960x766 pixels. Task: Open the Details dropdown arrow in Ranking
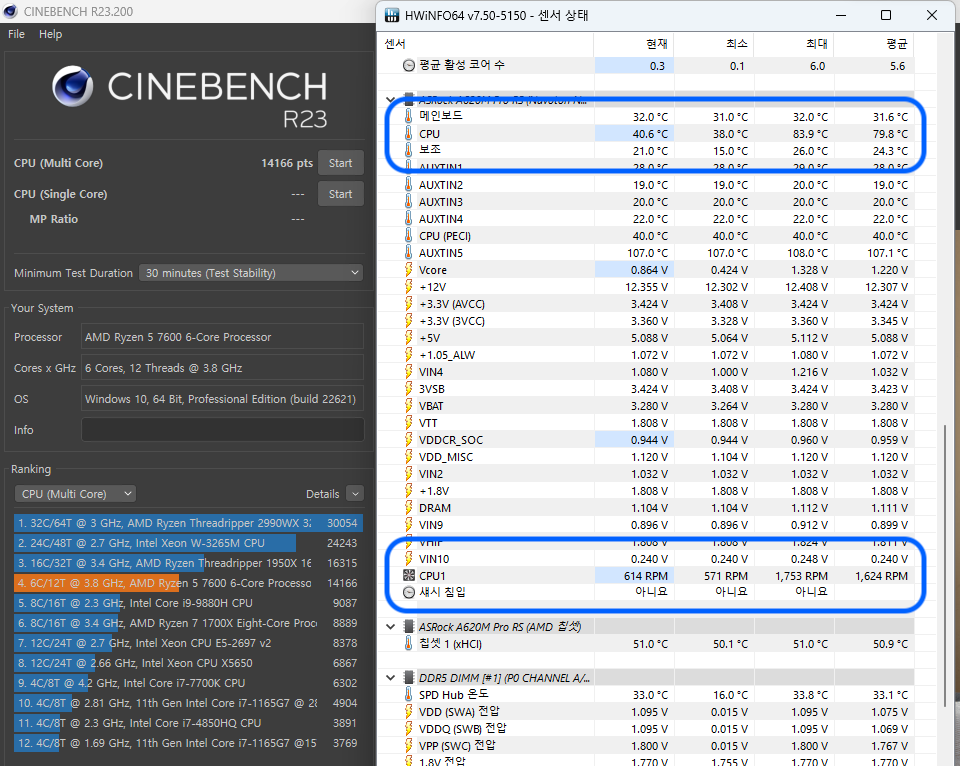[355, 494]
